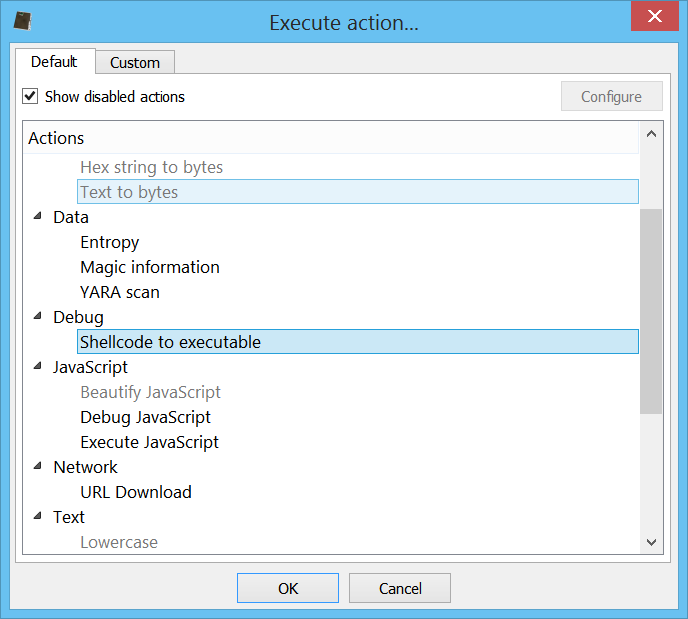Switch to the Custom tab
Screen dimensions: 688x619
tap(135, 62)
